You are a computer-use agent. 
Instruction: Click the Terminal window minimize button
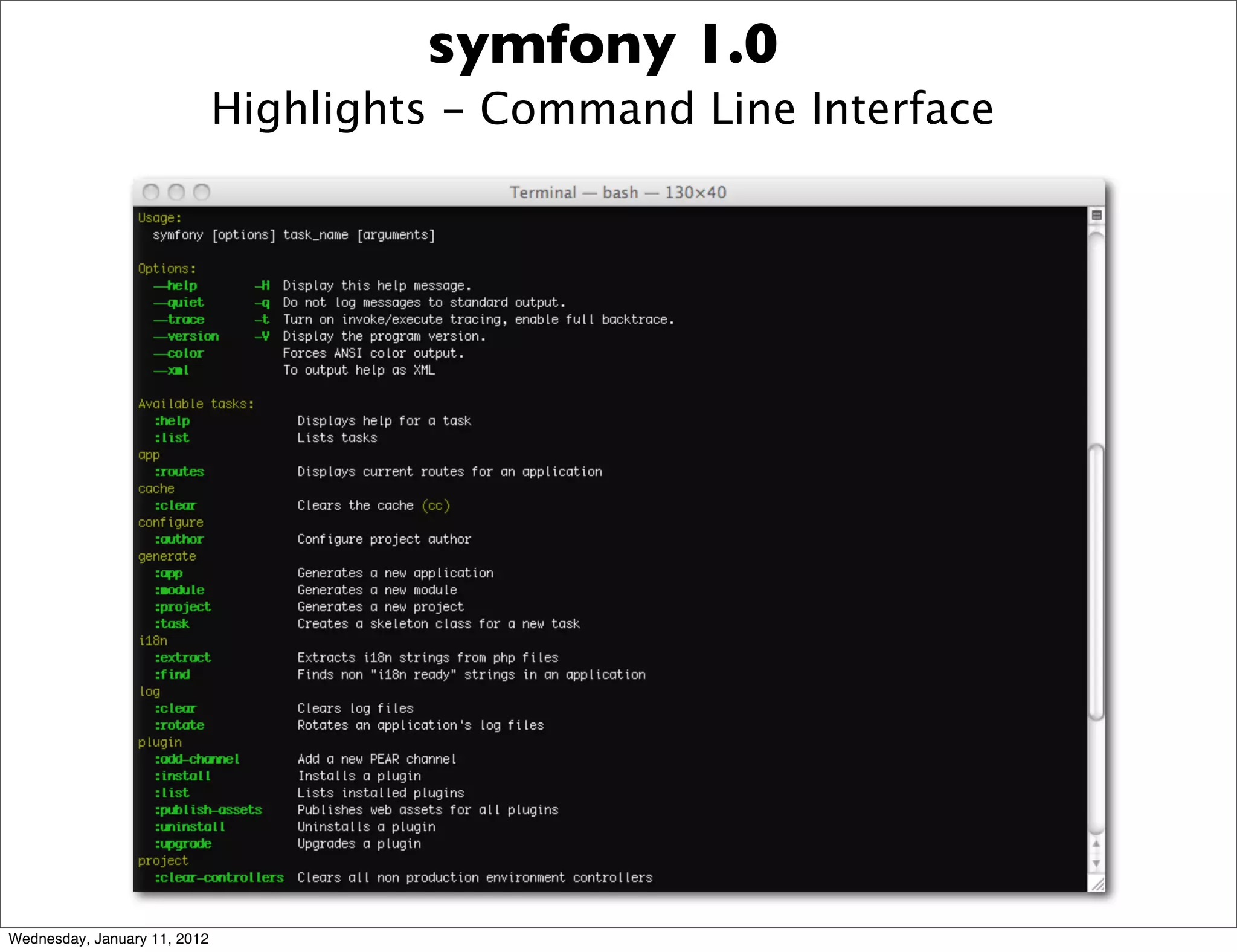click(x=176, y=192)
